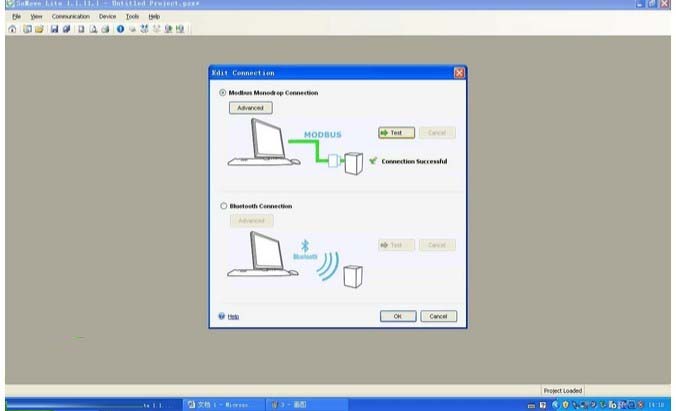Select the Modbus Monodrop Connection radio button
Image resolution: width=676 pixels, height=411 pixels.
coord(222,93)
